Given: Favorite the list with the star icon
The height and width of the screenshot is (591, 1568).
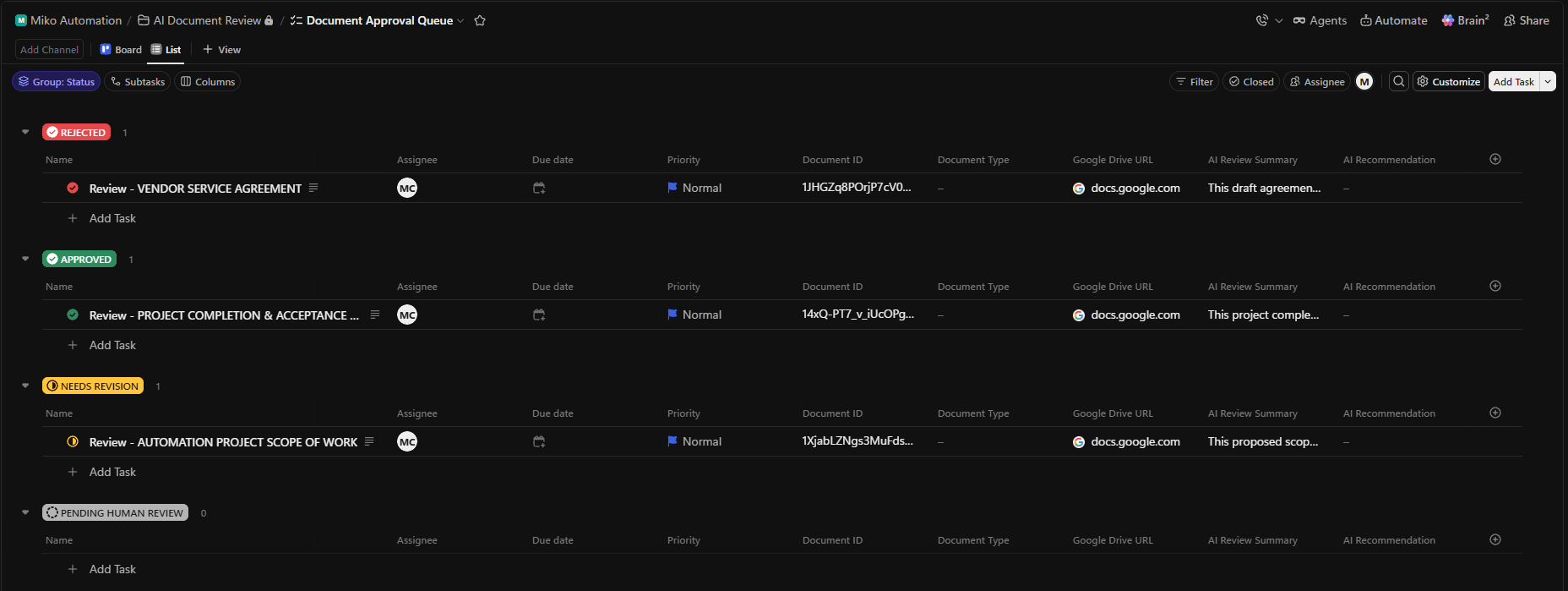Looking at the screenshot, I should point(480,20).
